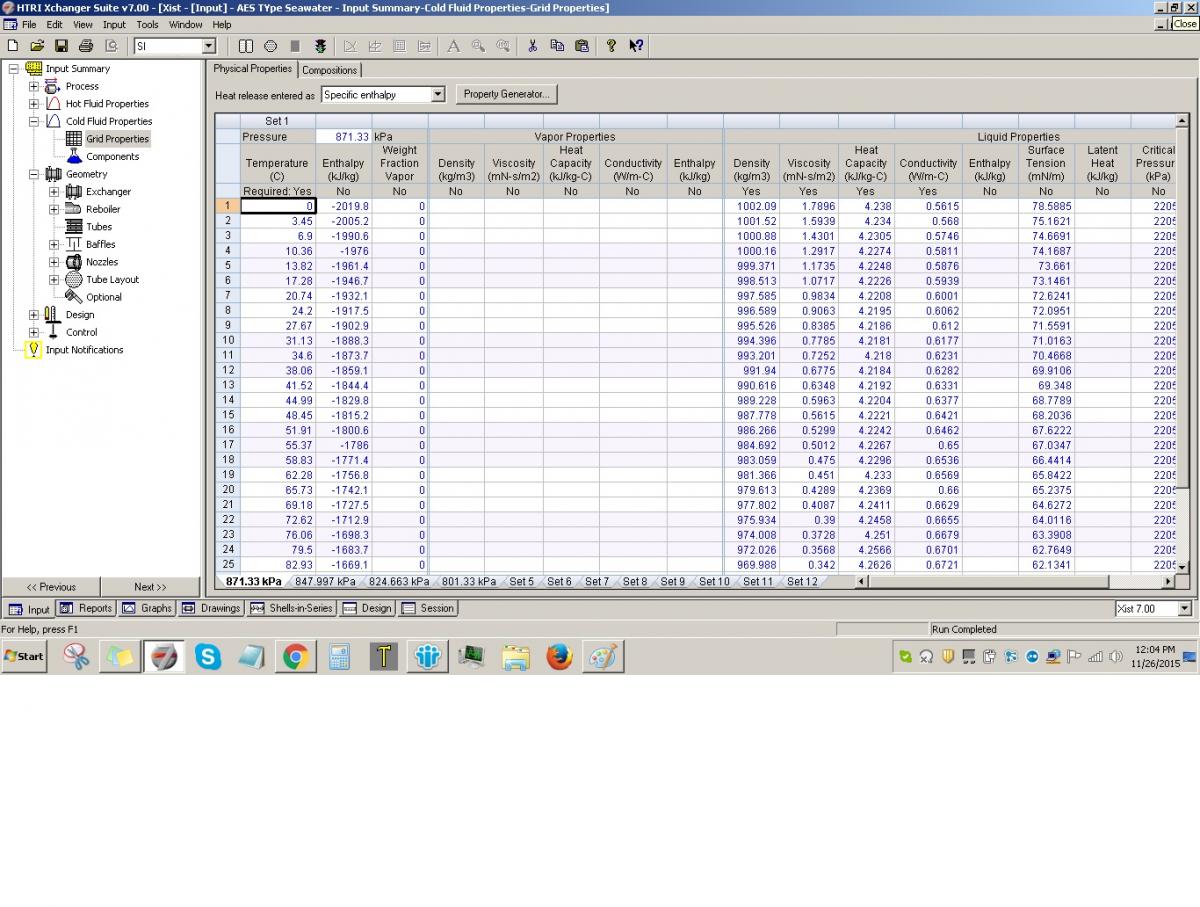1200x907 pixels.
Task: Click the Exchanger shell icon in tree
Action: pos(74,191)
